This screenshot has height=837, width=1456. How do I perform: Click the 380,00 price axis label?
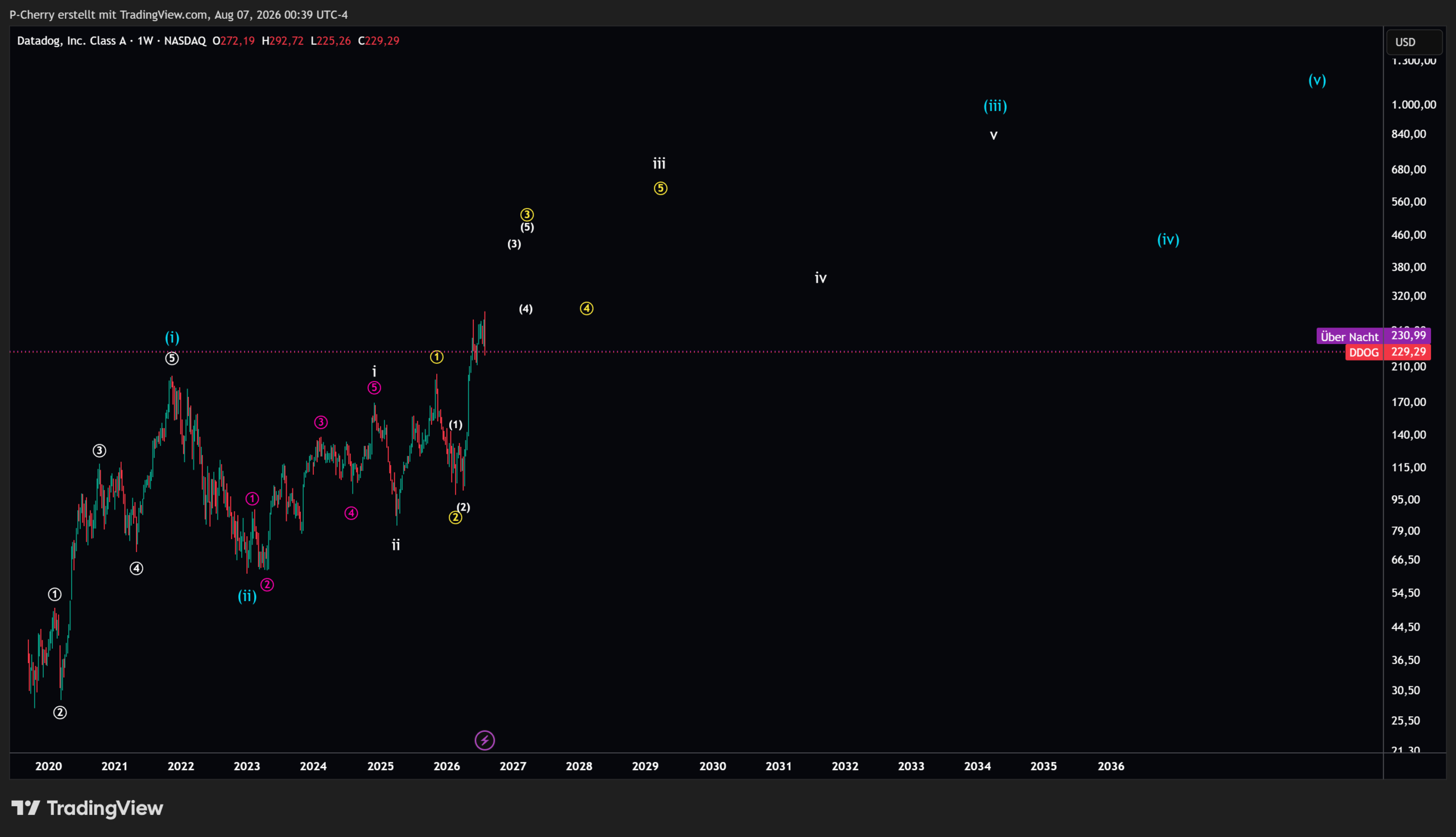point(1409,267)
